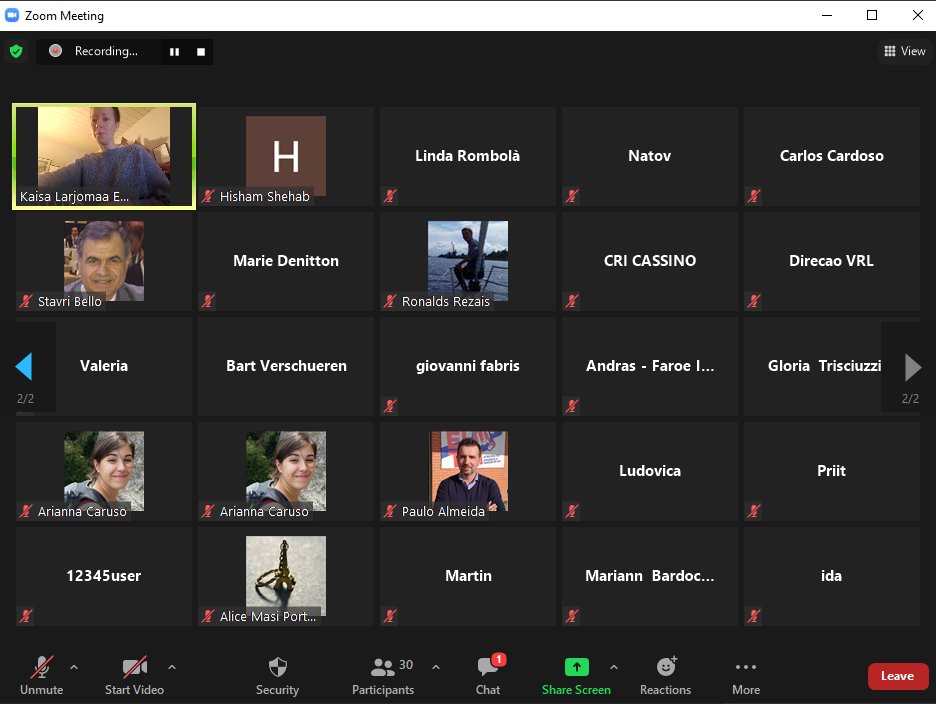
Task: Click the ida participant tile
Action: [832, 576]
